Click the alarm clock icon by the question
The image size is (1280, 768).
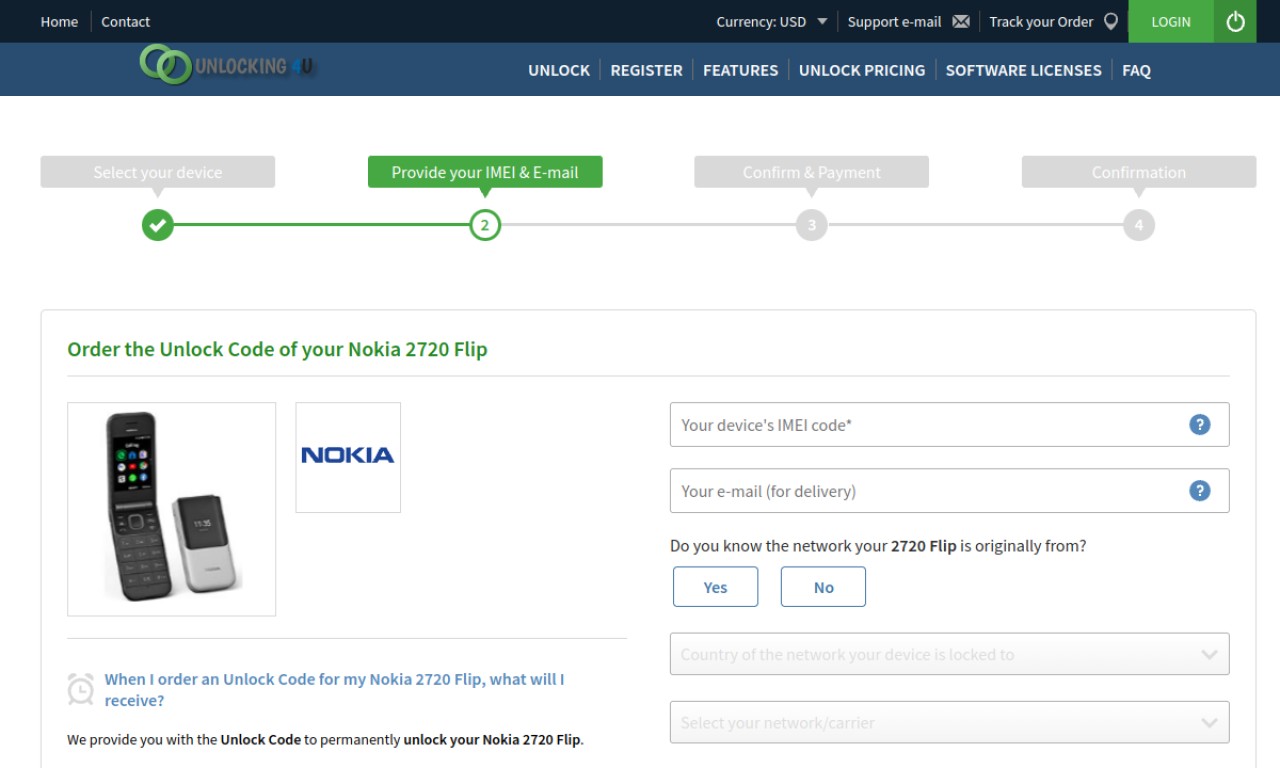pyautogui.click(x=81, y=688)
